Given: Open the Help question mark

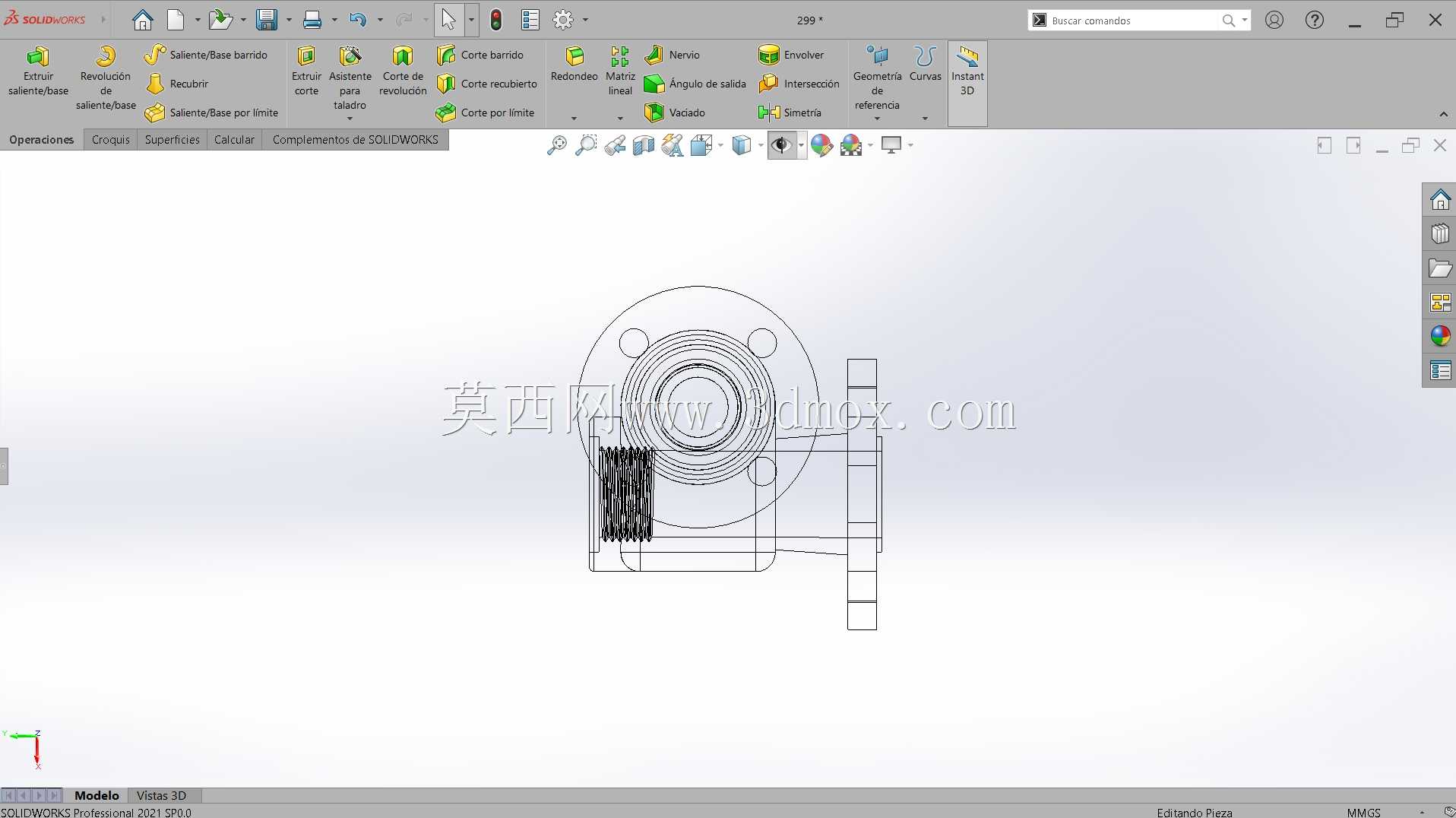Looking at the screenshot, I should point(1315,20).
